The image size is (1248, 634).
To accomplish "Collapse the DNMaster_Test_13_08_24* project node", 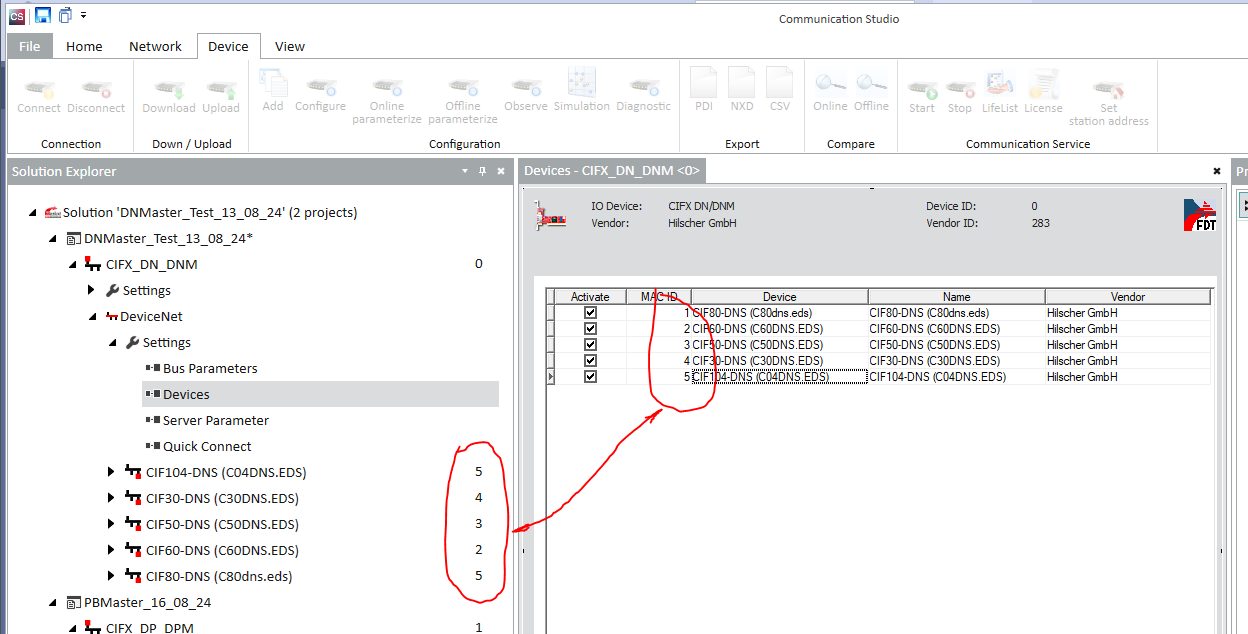I will [x=53, y=239].
